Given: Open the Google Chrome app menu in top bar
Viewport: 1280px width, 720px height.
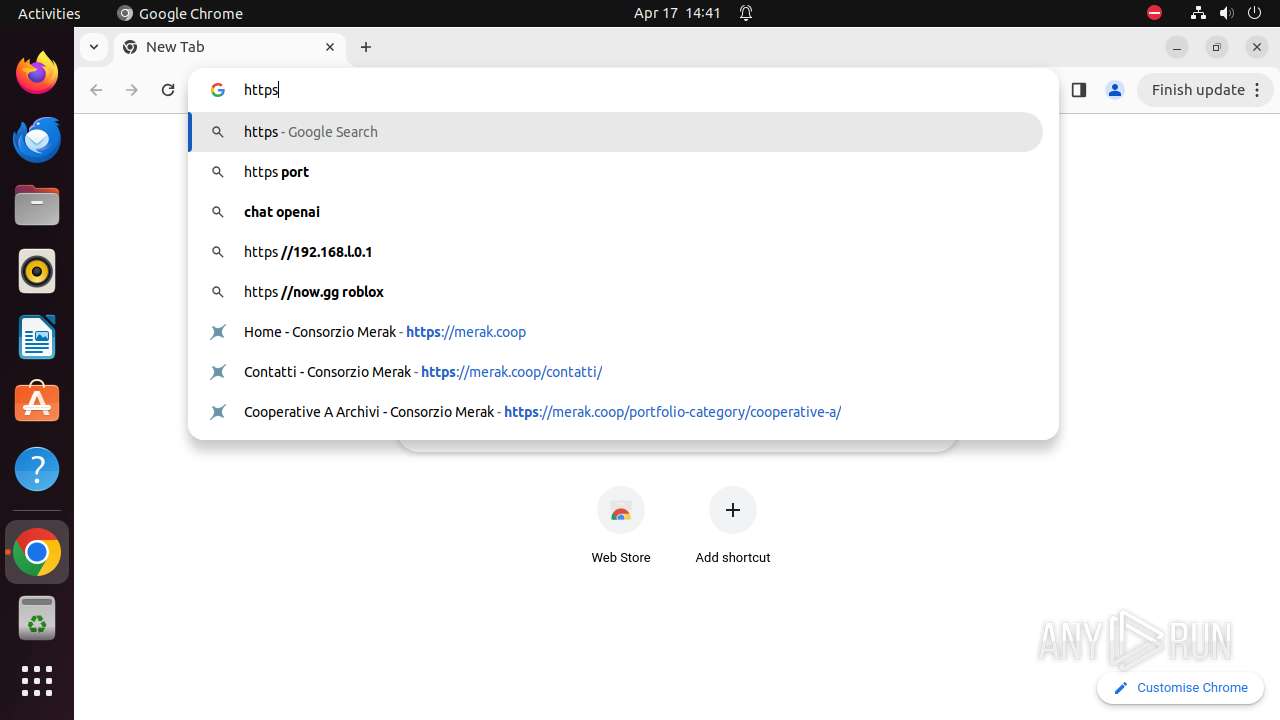Looking at the screenshot, I should [180, 13].
